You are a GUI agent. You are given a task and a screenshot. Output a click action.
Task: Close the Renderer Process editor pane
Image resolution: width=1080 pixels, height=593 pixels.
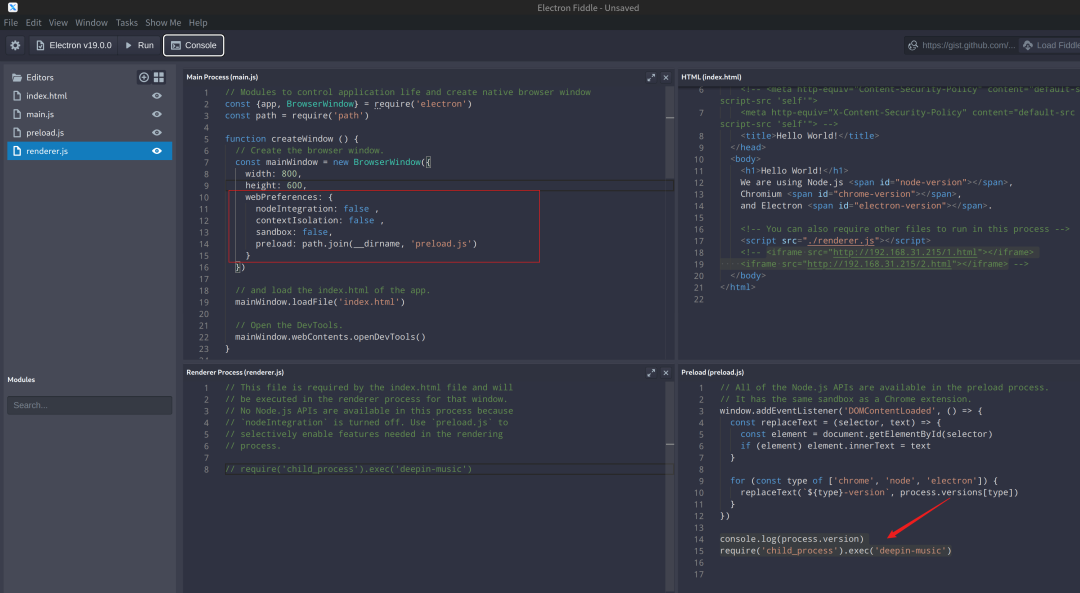[x=667, y=372]
